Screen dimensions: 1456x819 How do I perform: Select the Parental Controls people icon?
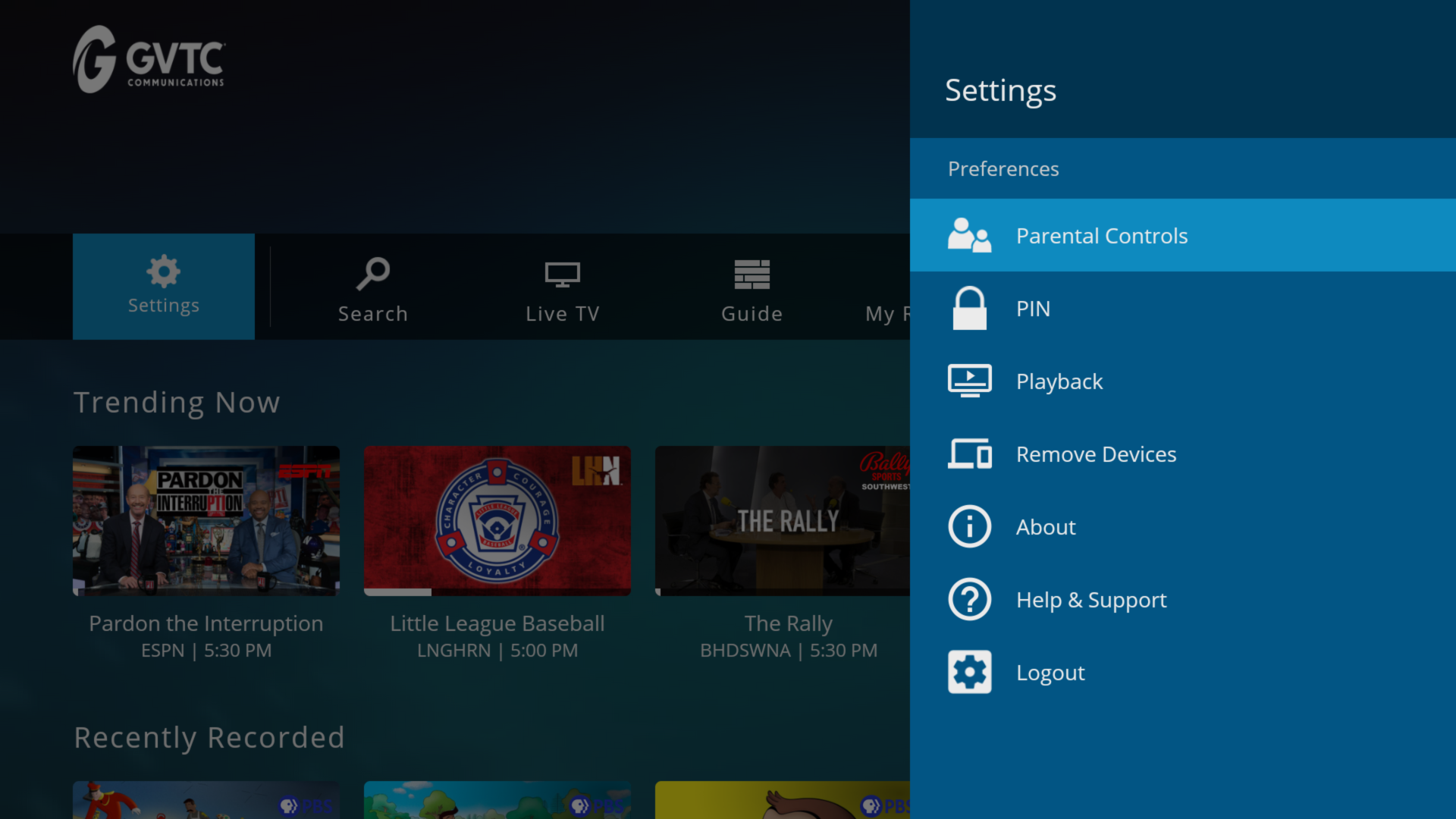[x=969, y=236]
